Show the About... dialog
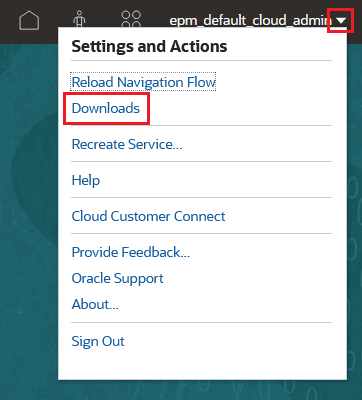Viewport: 362px width, 400px height. point(95,304)
